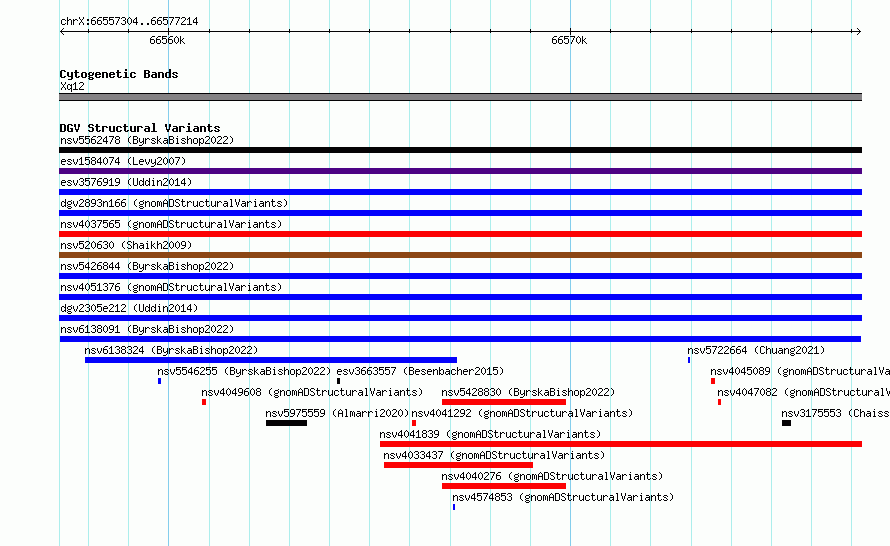The height and width of the screenshot is (546, 890).
Task: Click the purple bar of esv1584074 (Levy2007)
Action: click(x=460, y=171)
